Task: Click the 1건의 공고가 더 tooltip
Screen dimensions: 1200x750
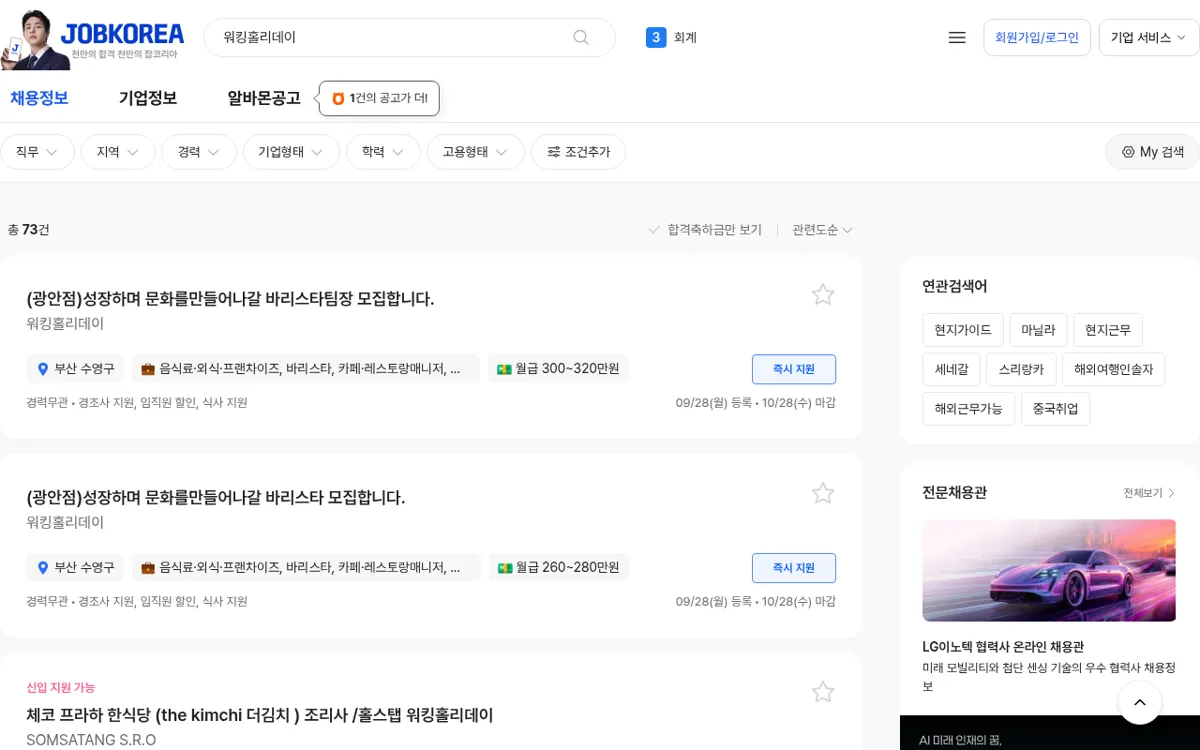Action: coord(379,98)
